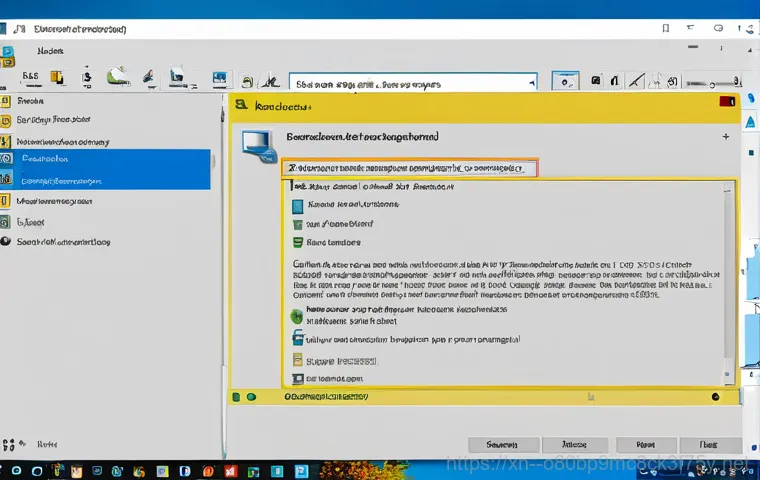Screen dimensions: 760x480
Task: Click the yellow book icon in the toolbar
Action: click(57, 78)
